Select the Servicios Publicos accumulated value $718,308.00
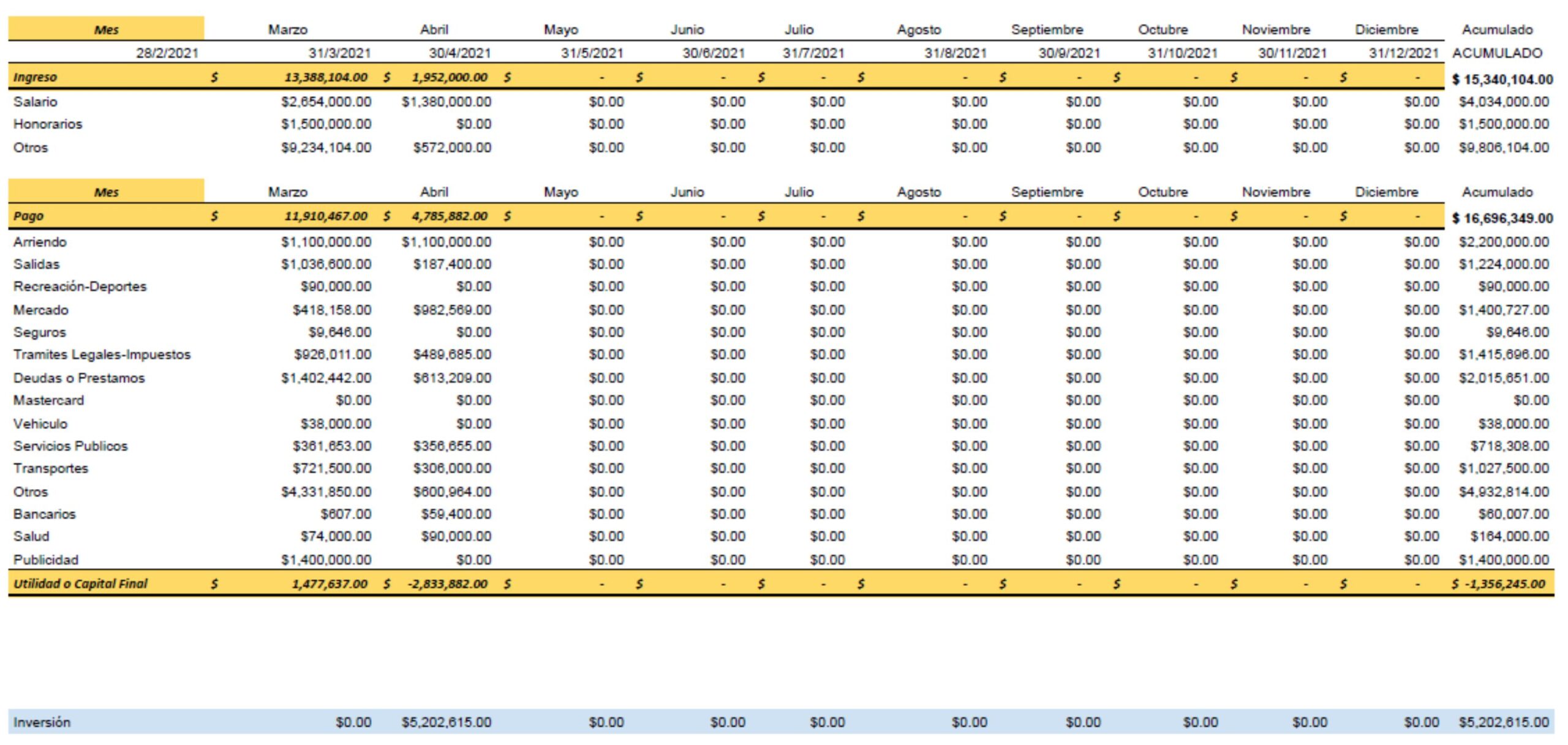Screen dimensions: 1568x745 tap(1509, 446)
